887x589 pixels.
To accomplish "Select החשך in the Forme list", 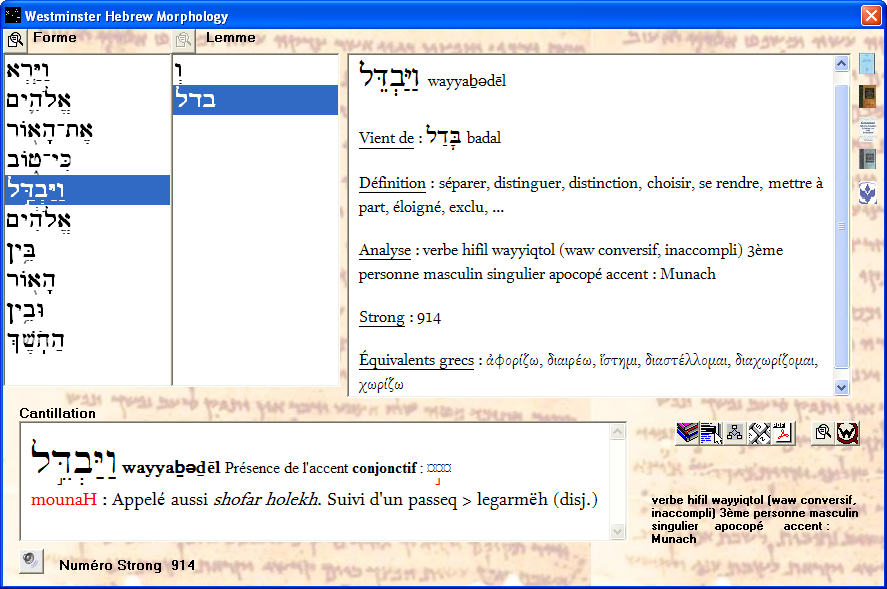I will (87, 340).
